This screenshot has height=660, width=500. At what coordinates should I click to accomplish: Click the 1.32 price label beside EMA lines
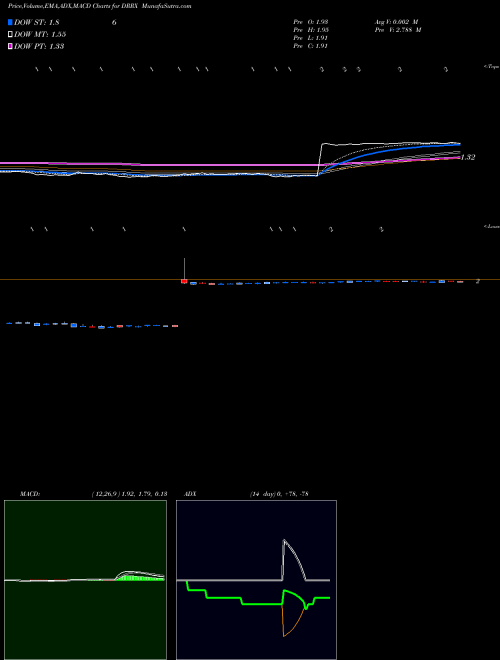[x=468, y=157]
